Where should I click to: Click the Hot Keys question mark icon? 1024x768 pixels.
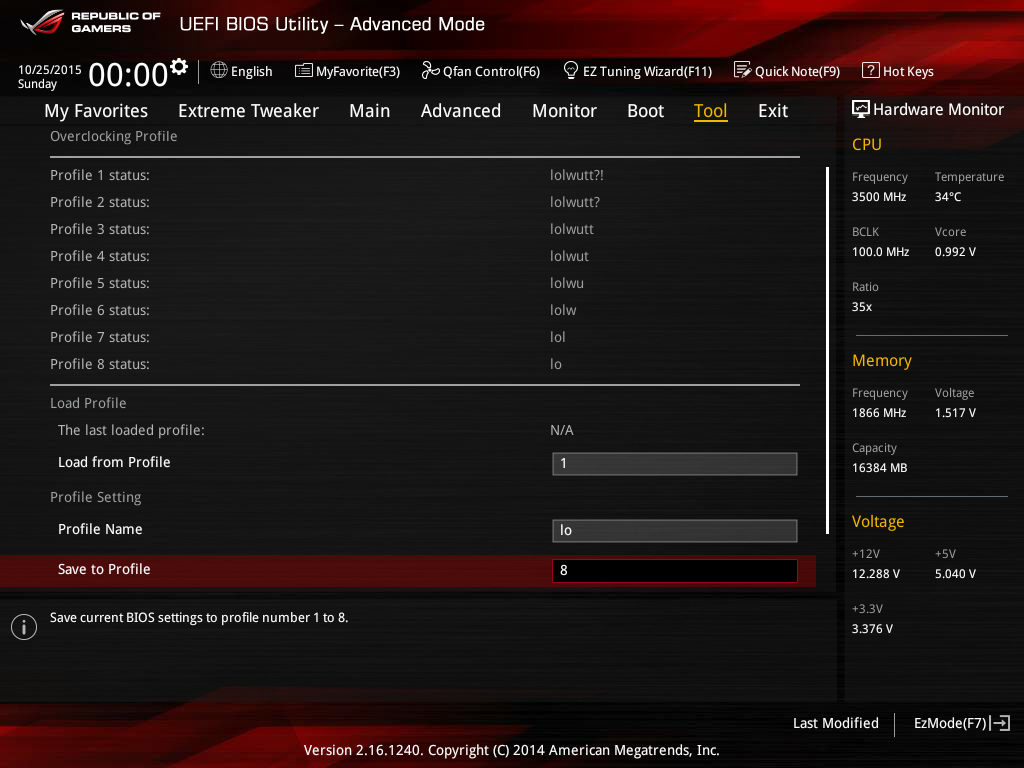coord(871,71)
